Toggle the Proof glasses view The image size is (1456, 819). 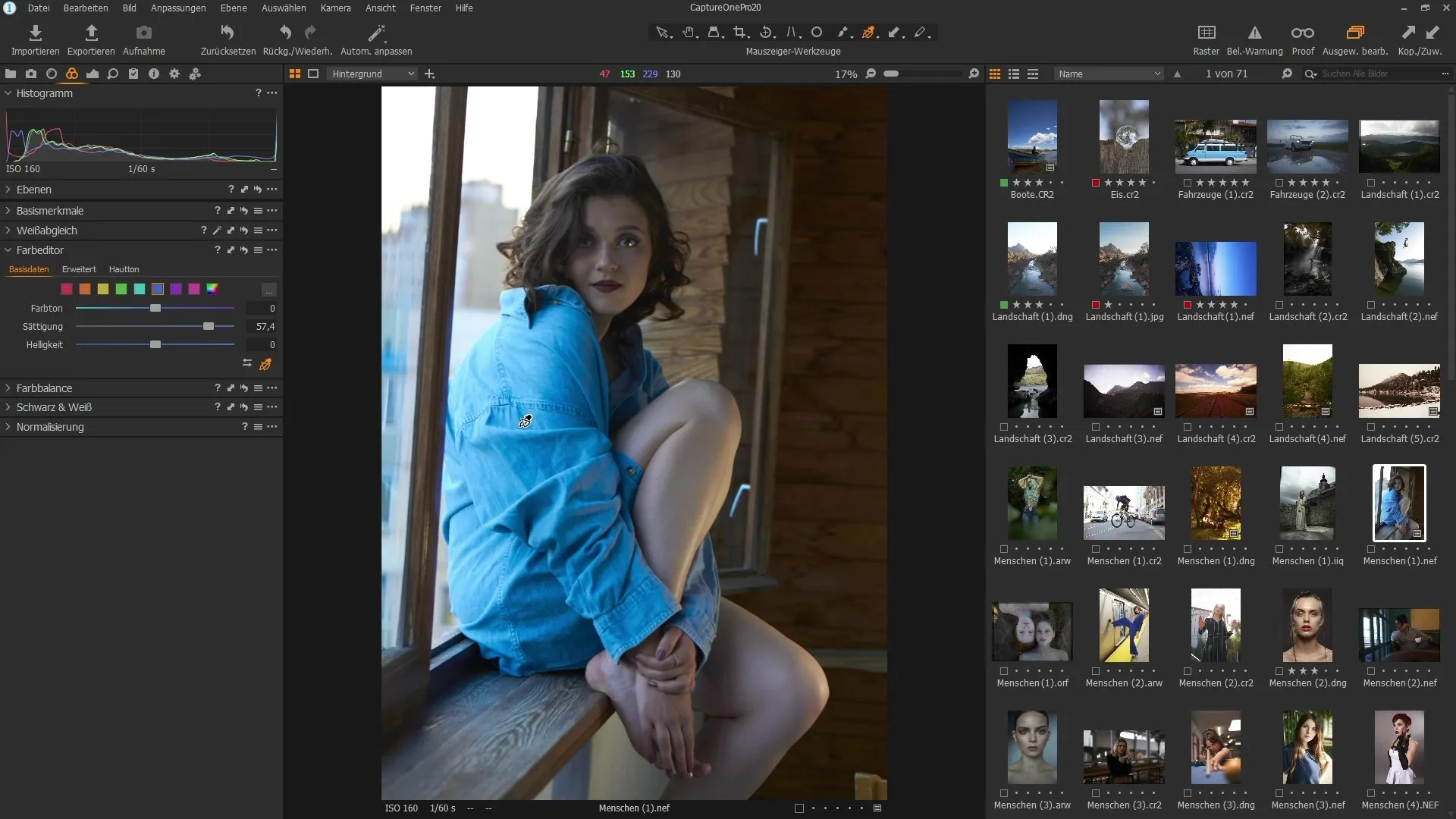click(1302, 33)
